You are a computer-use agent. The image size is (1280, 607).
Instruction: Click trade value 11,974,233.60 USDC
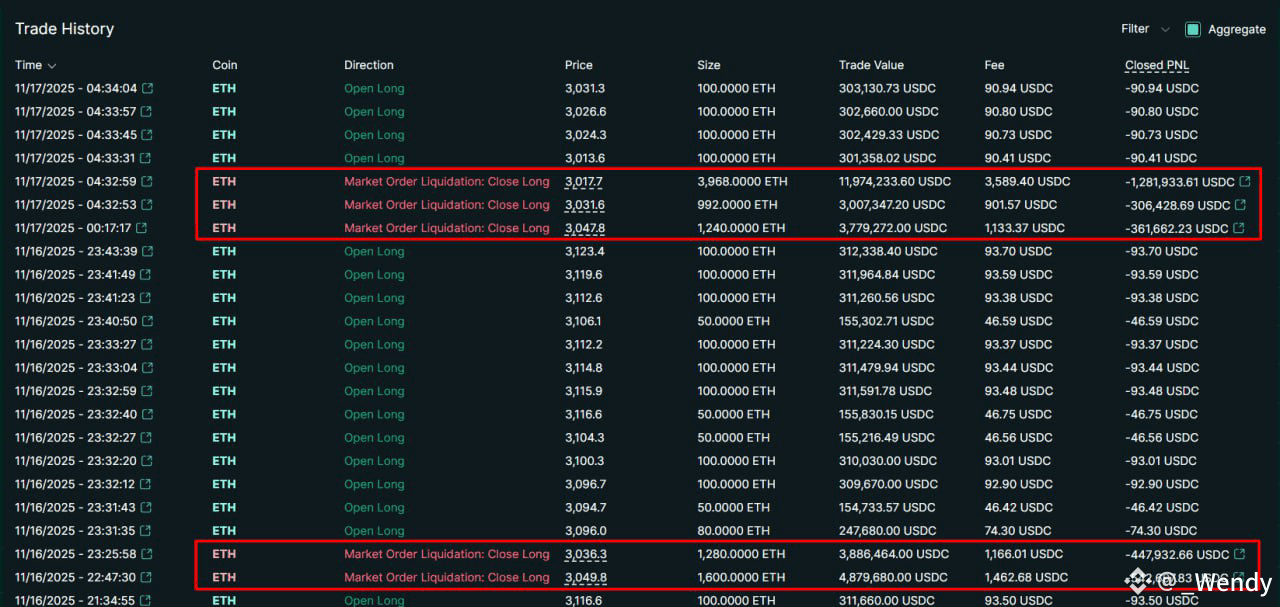coord(894,182)
